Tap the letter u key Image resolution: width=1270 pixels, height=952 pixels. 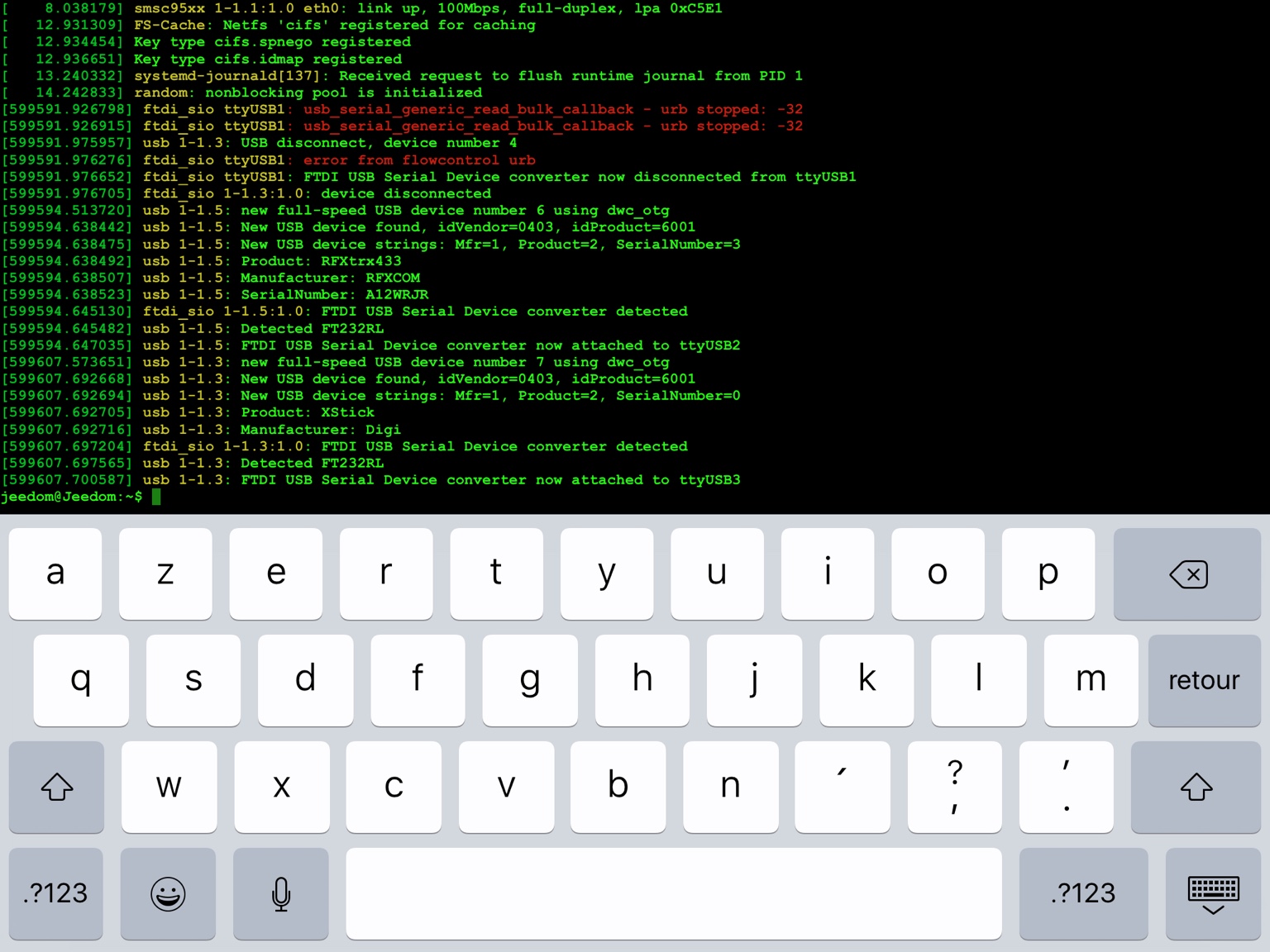coord(717,574)
